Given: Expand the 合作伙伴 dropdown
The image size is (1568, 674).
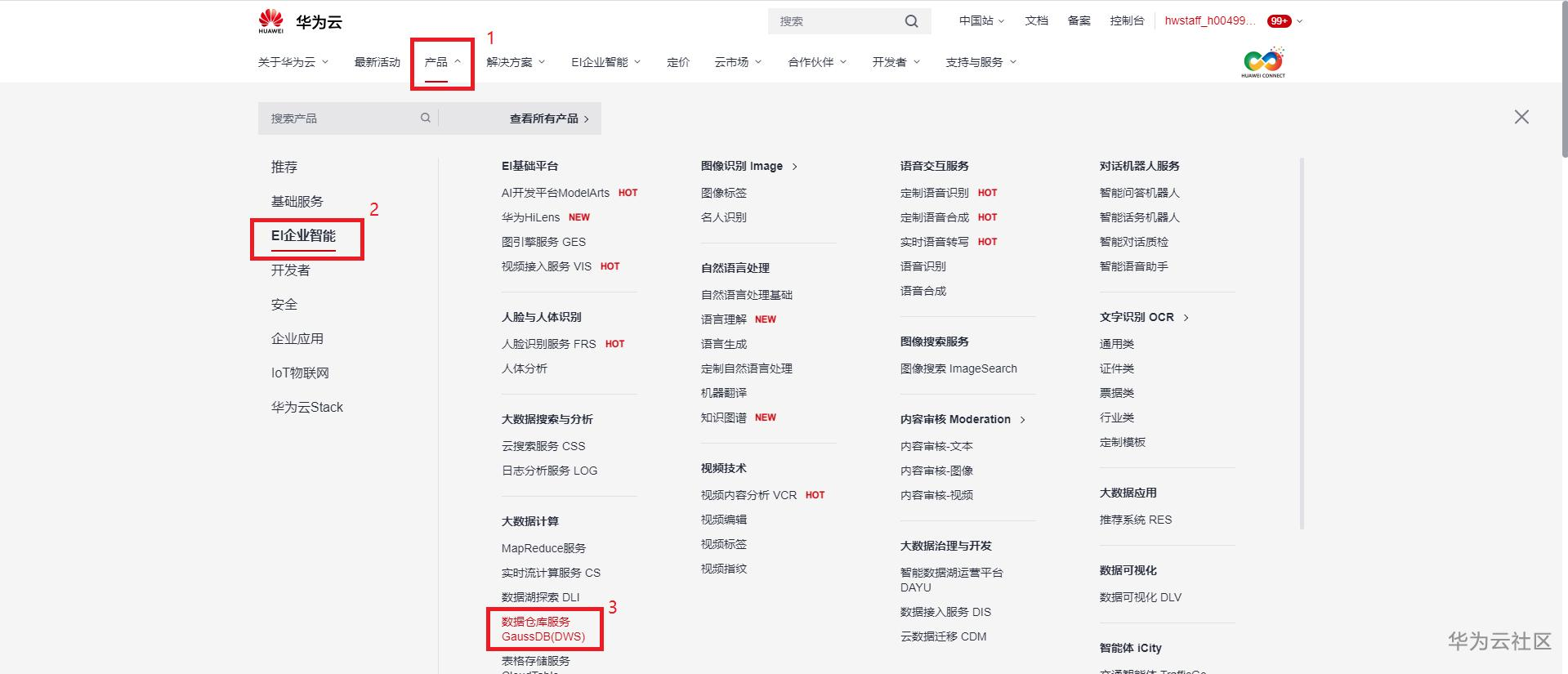Looking at the screenshot, I should (817, 62).
